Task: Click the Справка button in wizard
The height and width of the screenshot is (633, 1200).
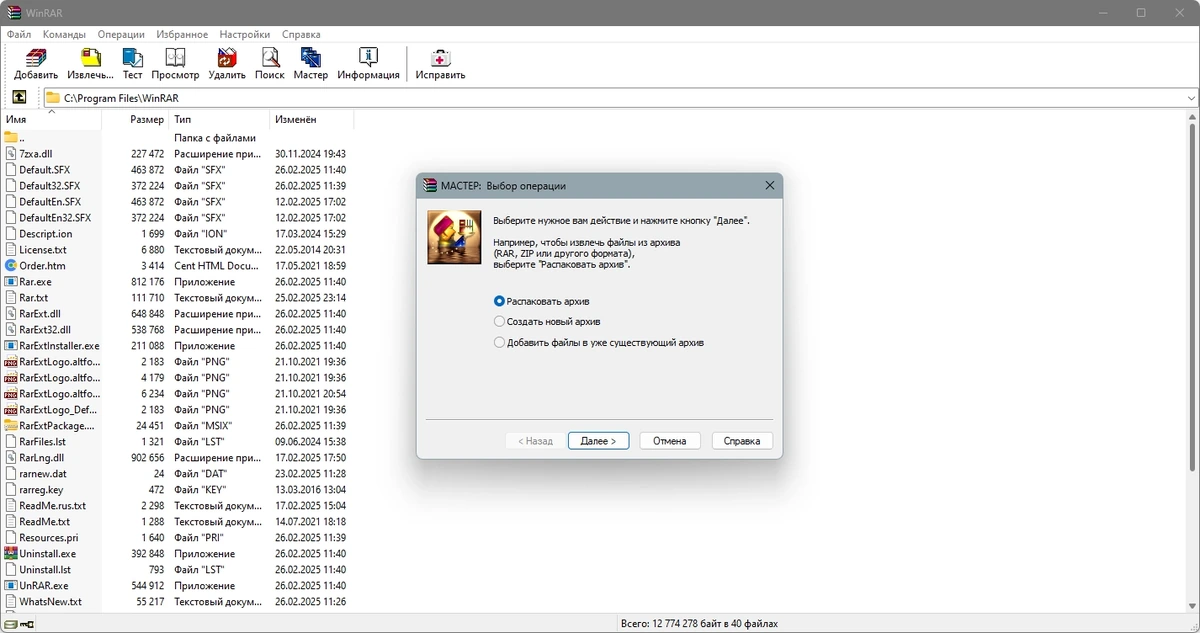Action: [742, 441]
